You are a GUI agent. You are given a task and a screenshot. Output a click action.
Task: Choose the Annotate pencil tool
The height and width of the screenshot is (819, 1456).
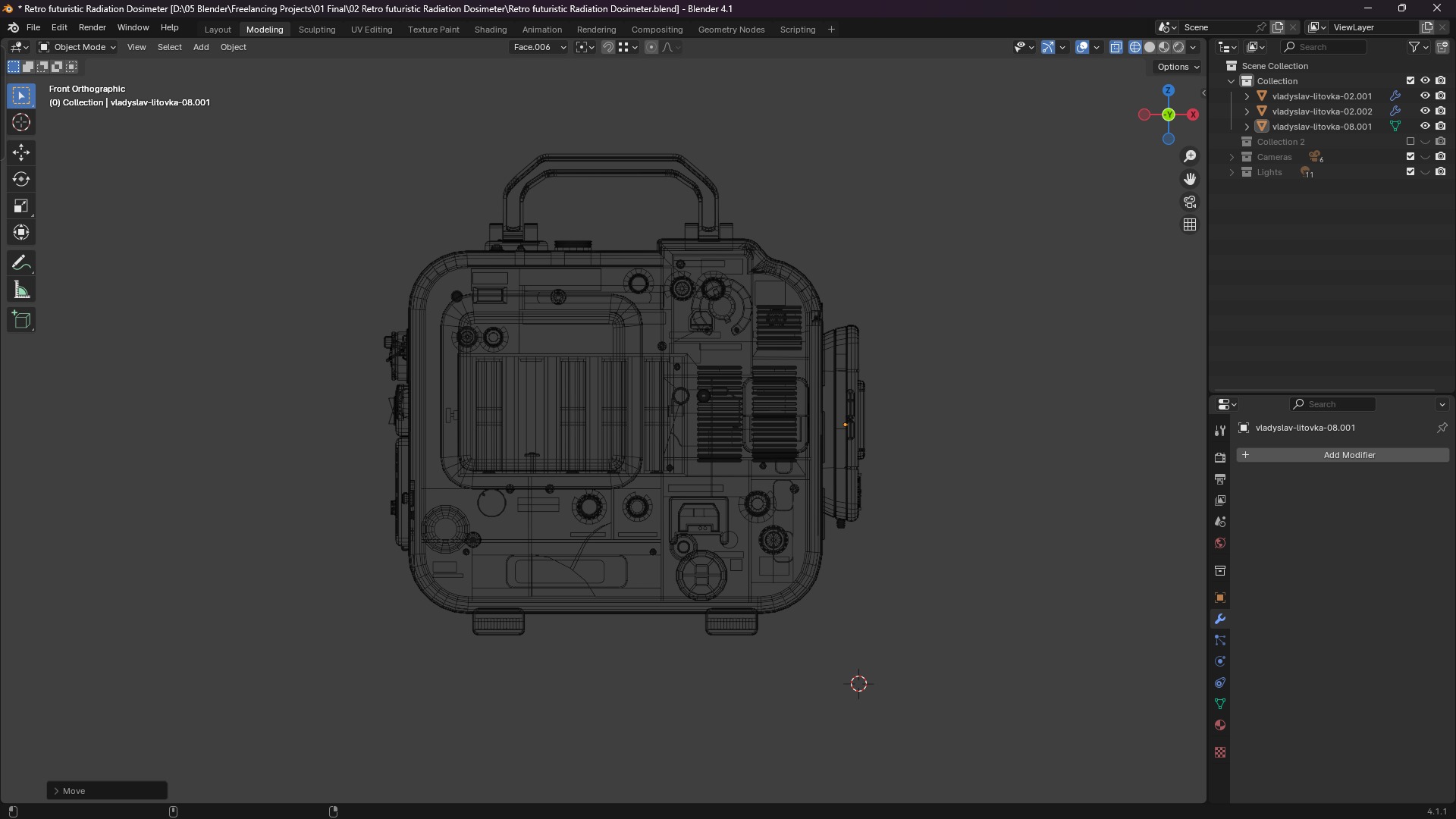pyautogui.click(x=21, y=263)
